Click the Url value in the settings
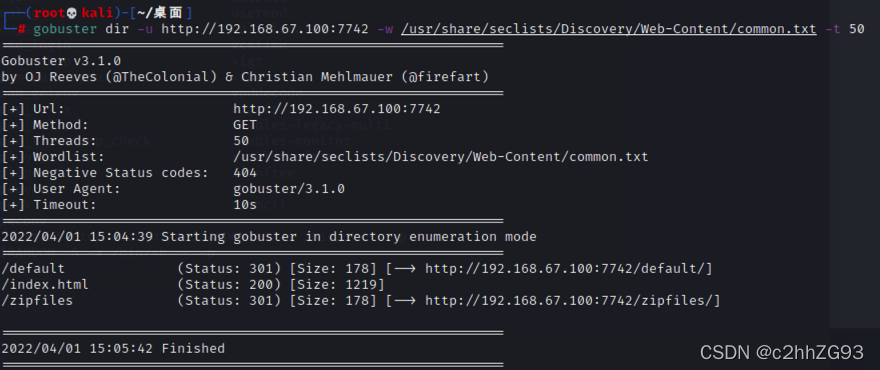Screen dimensions: 880x370 tap(337, 109)
